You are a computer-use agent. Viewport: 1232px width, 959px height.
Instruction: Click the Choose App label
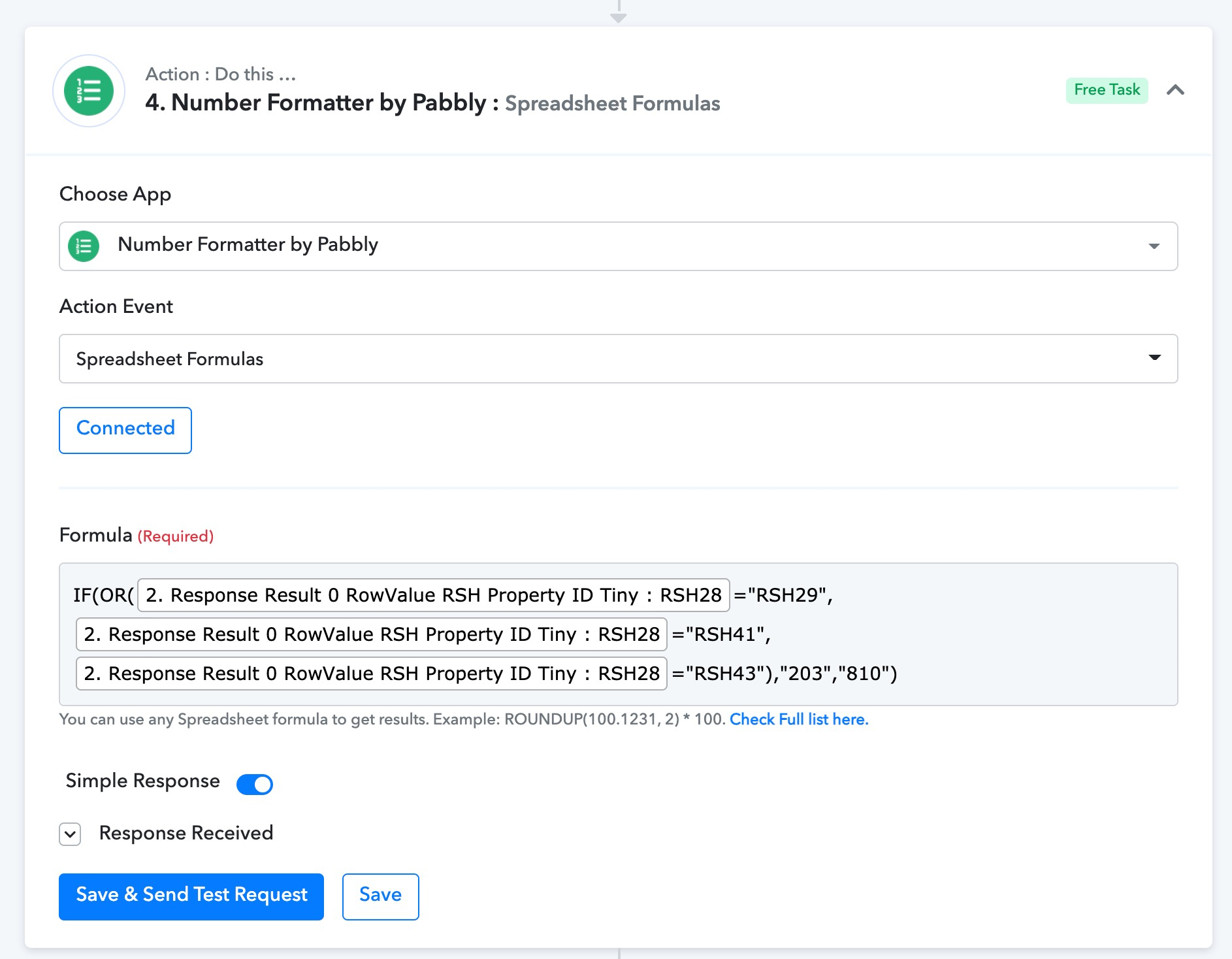coord(116,195)
